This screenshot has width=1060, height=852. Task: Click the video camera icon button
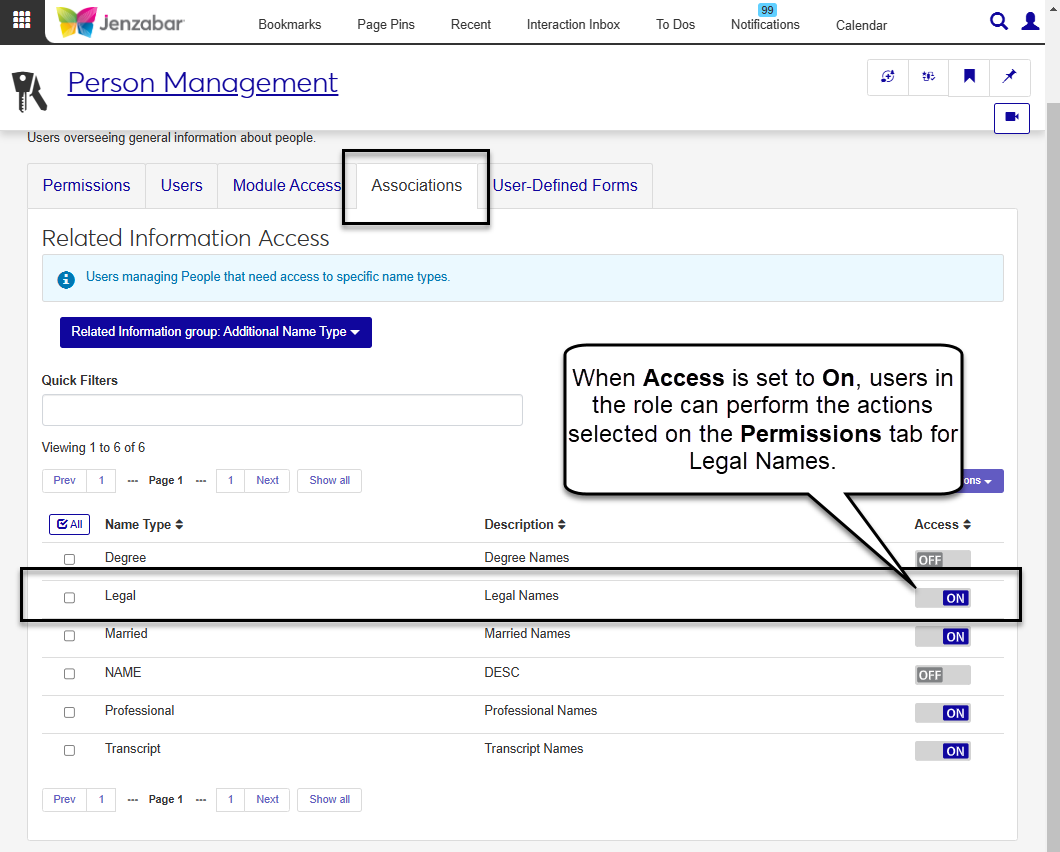click(x=1011, y=117)
